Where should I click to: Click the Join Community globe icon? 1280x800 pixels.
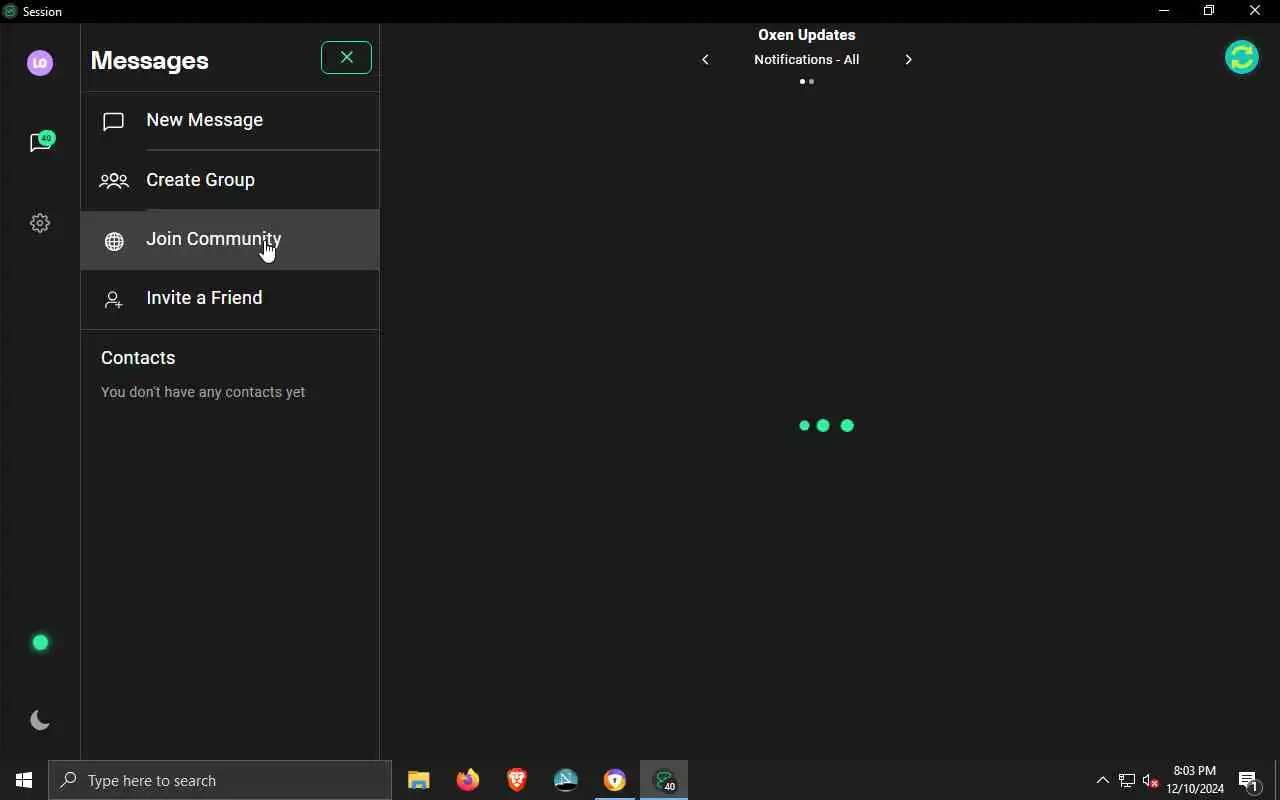click(114, 241)
